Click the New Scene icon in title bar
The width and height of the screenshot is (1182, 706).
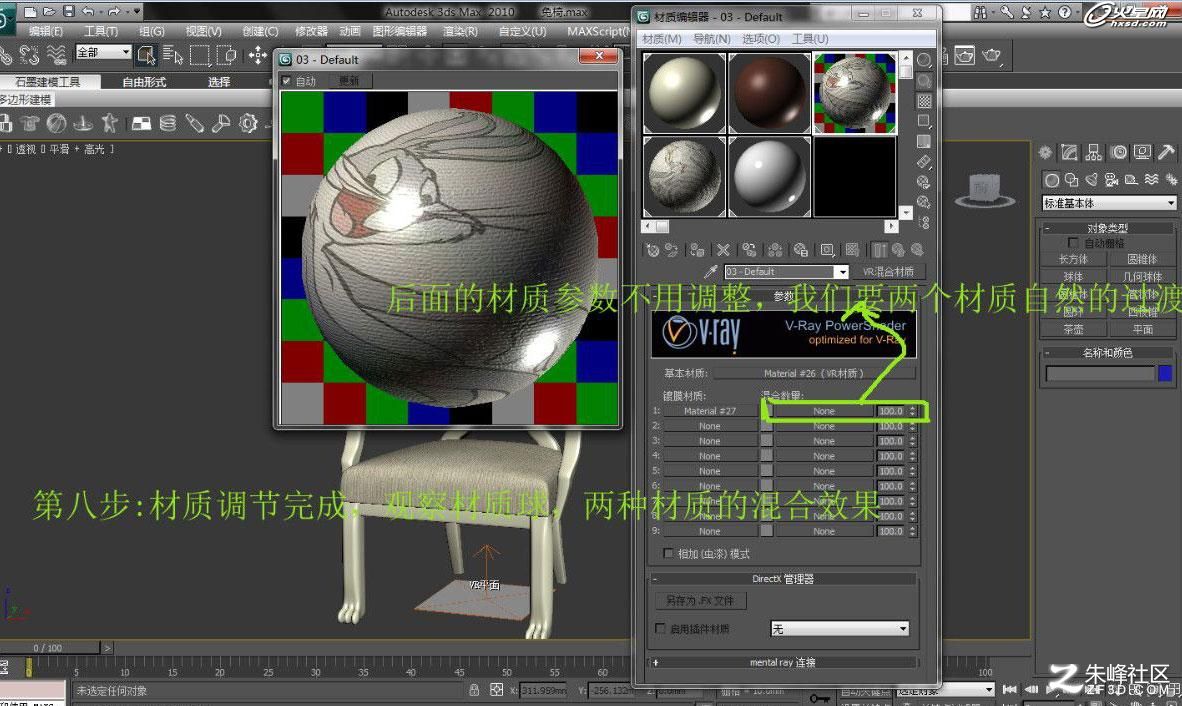click(x=30, y=11)
